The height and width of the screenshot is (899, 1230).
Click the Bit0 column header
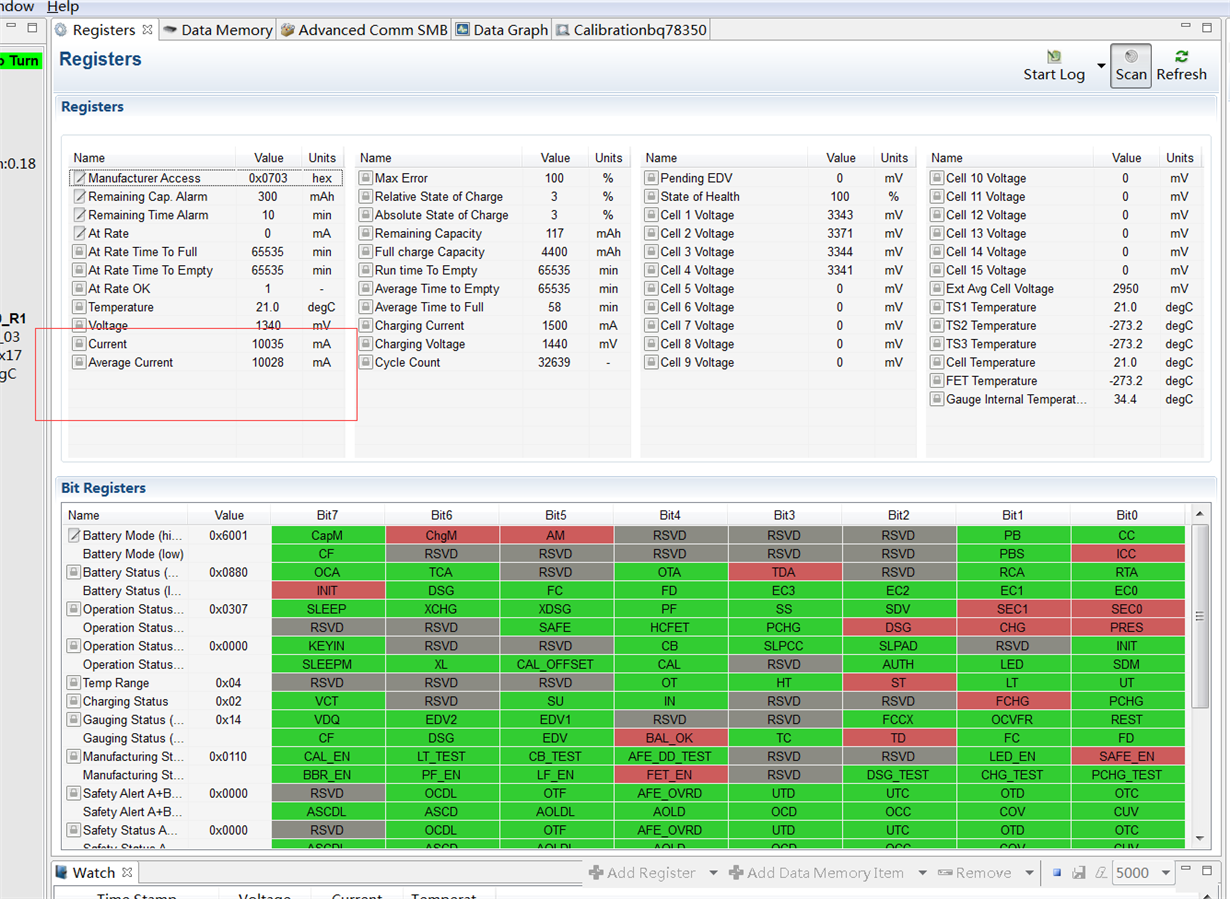pyautogui.click(x=1127, y=515)
